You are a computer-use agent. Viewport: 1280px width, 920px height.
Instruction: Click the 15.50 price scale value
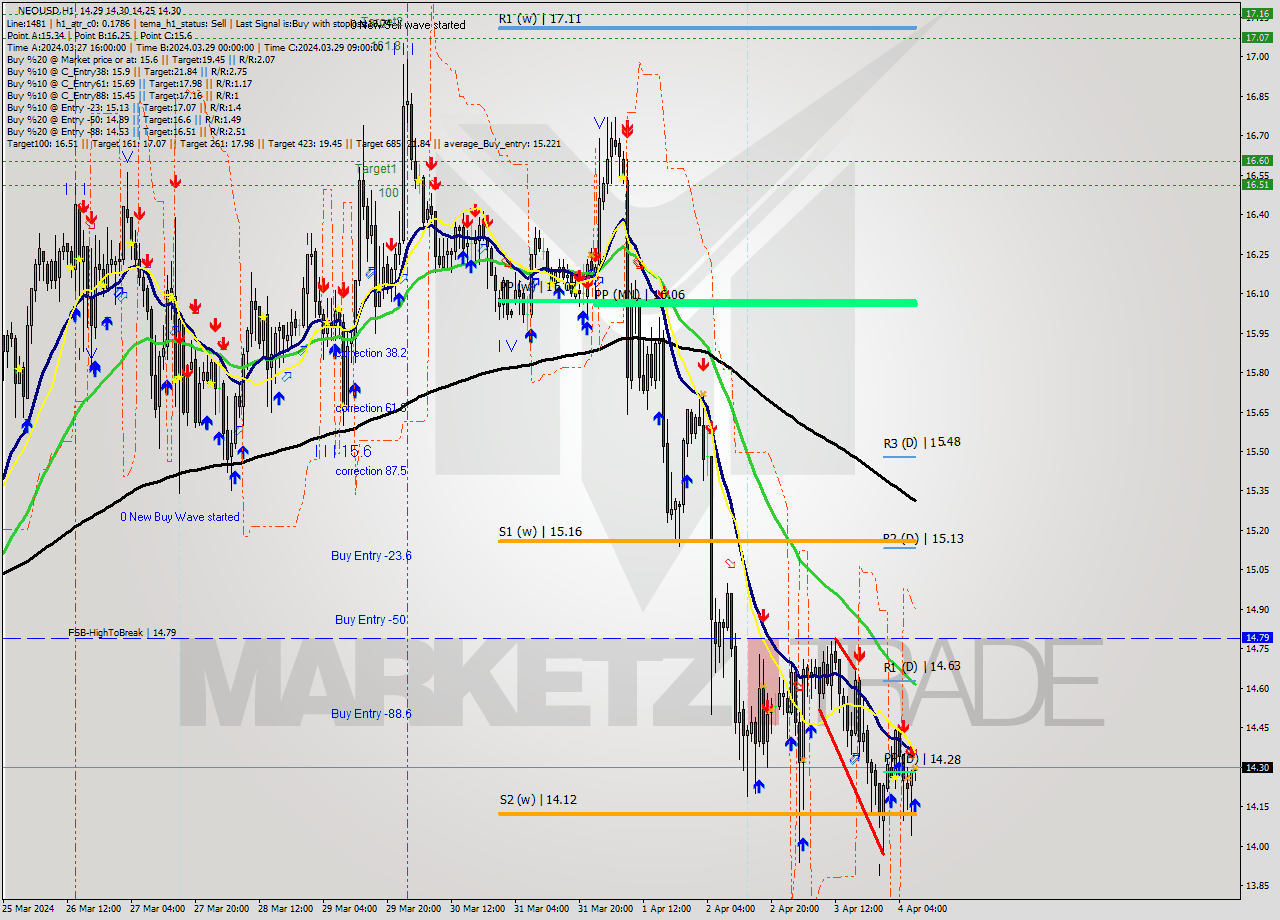pos(1257,452)
